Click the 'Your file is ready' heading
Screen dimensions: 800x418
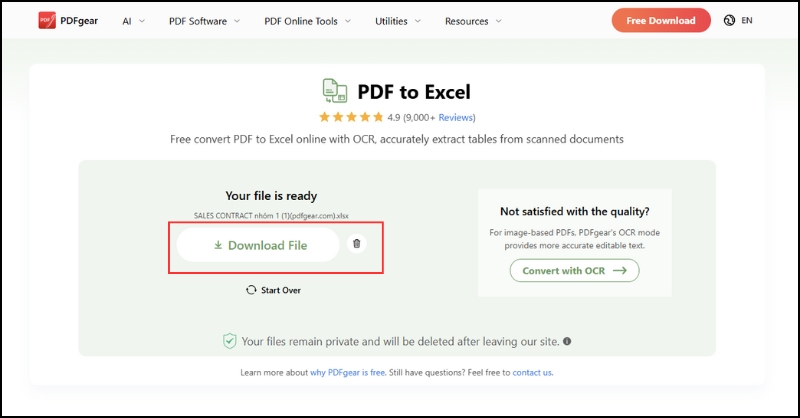pos(271,196)
